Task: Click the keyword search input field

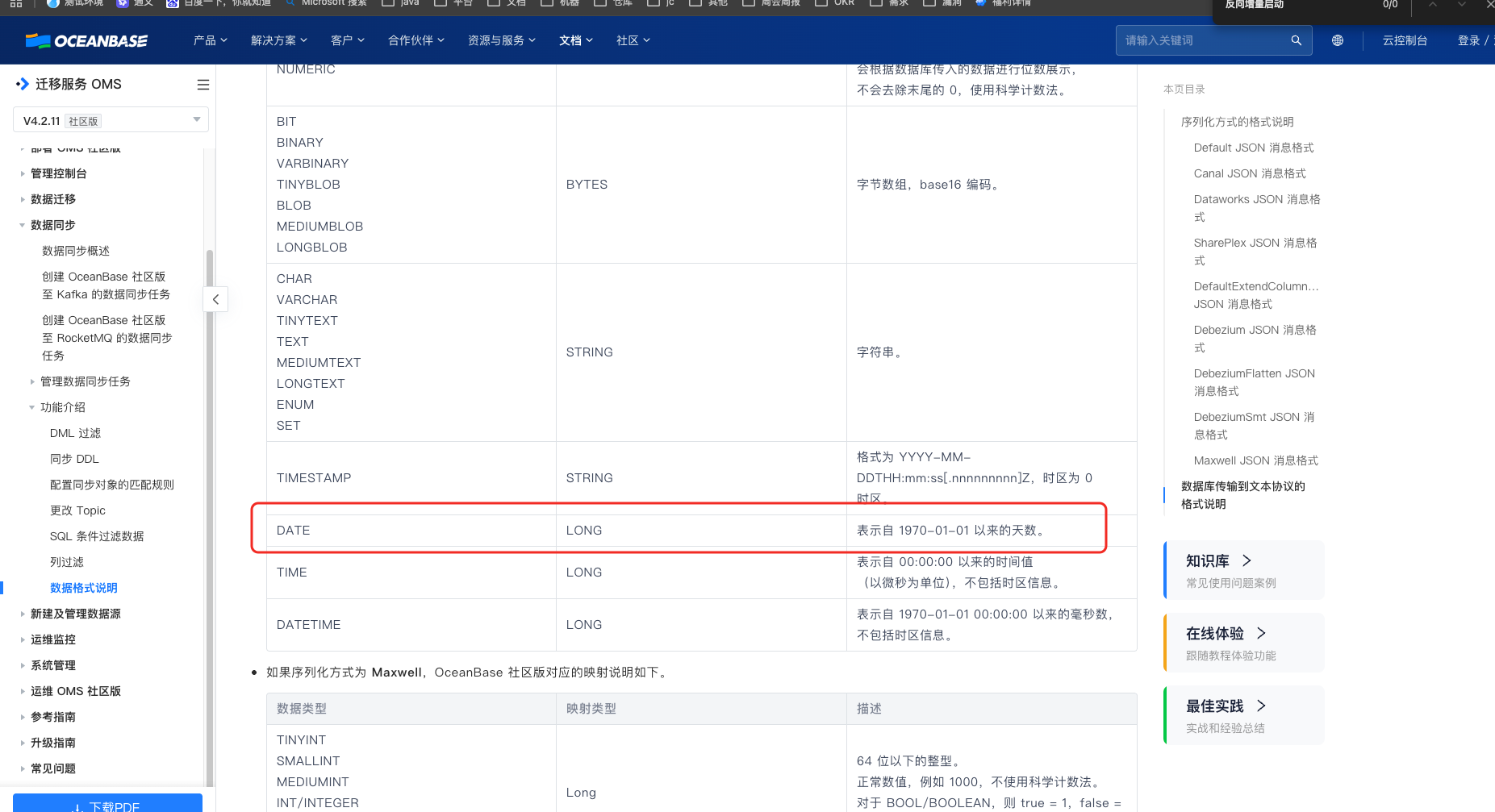Action: point(1202,40)
